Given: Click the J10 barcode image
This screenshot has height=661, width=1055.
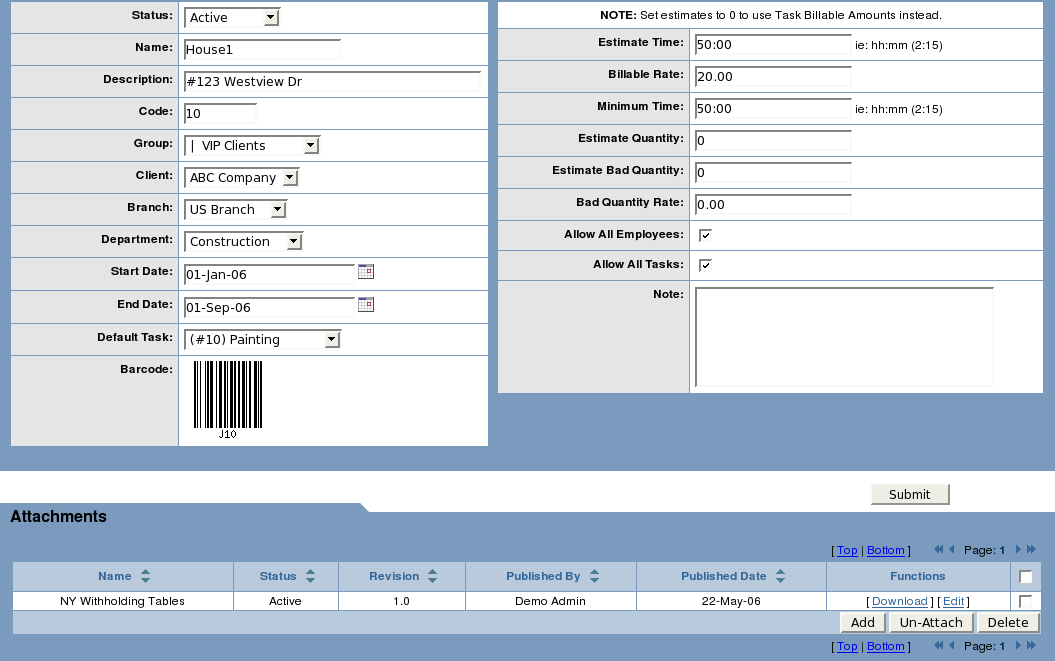Looking at the screenshot, I should click(x=228, y=399).
